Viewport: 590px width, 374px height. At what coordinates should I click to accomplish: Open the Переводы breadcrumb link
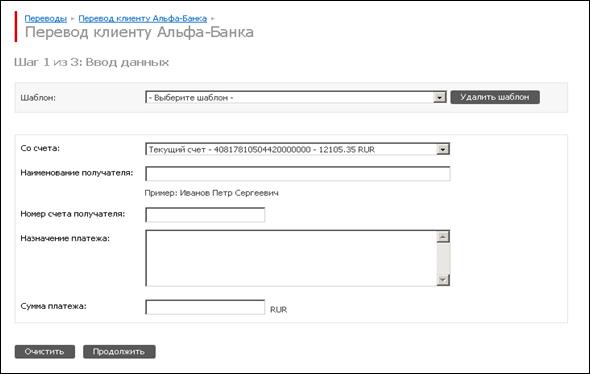click(46, 18)
